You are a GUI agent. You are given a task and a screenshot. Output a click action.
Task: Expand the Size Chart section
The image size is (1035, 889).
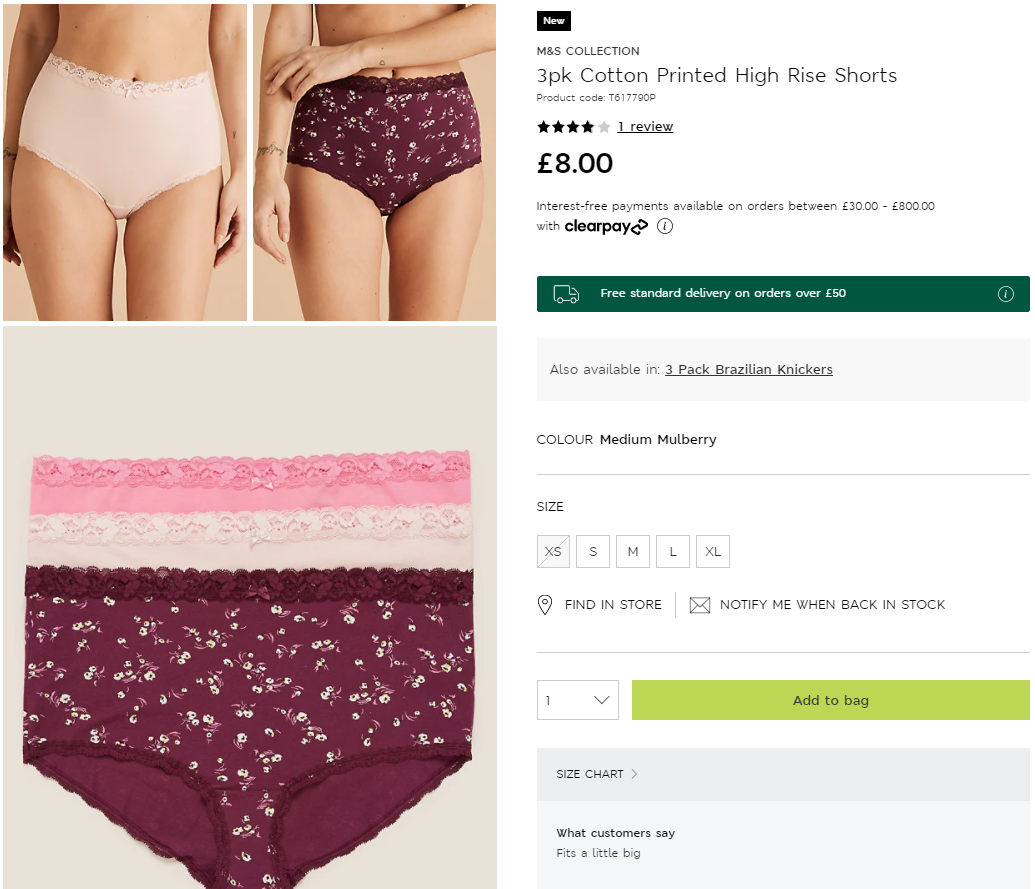pyautogui.click(x=597, y=774)
